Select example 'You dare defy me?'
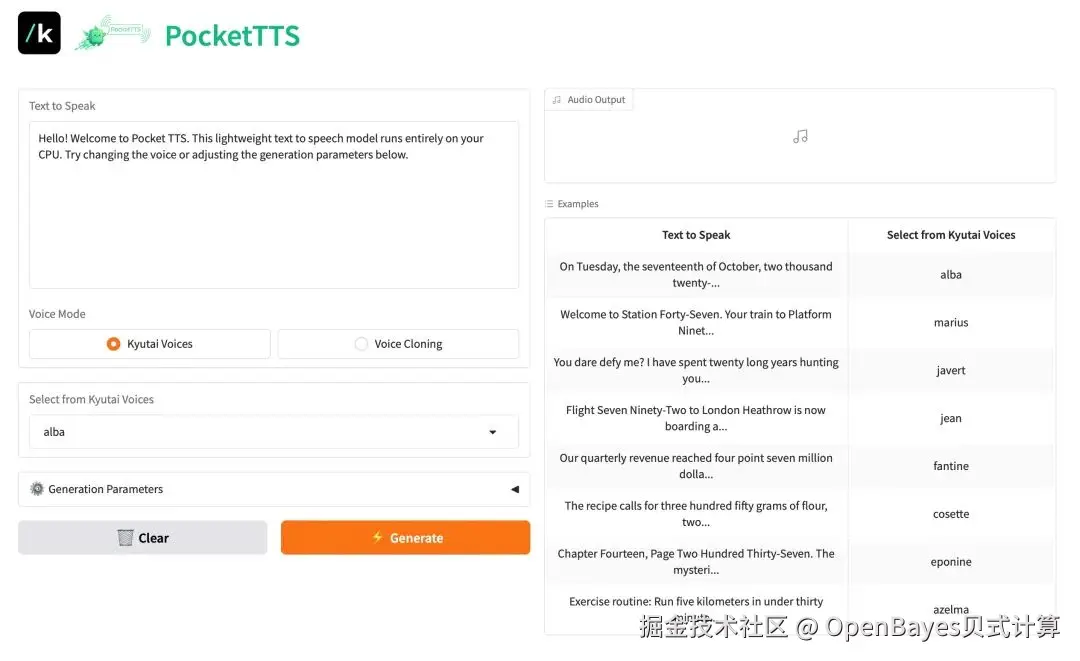 pos(696,370)
